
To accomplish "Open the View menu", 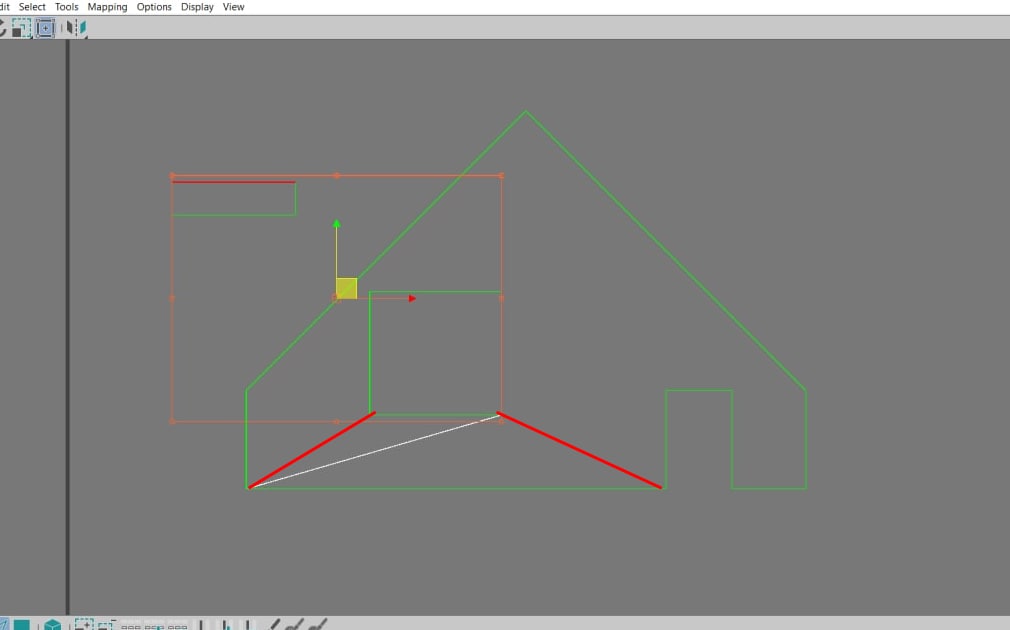I will pyautogui.click(x=233, y=7).
